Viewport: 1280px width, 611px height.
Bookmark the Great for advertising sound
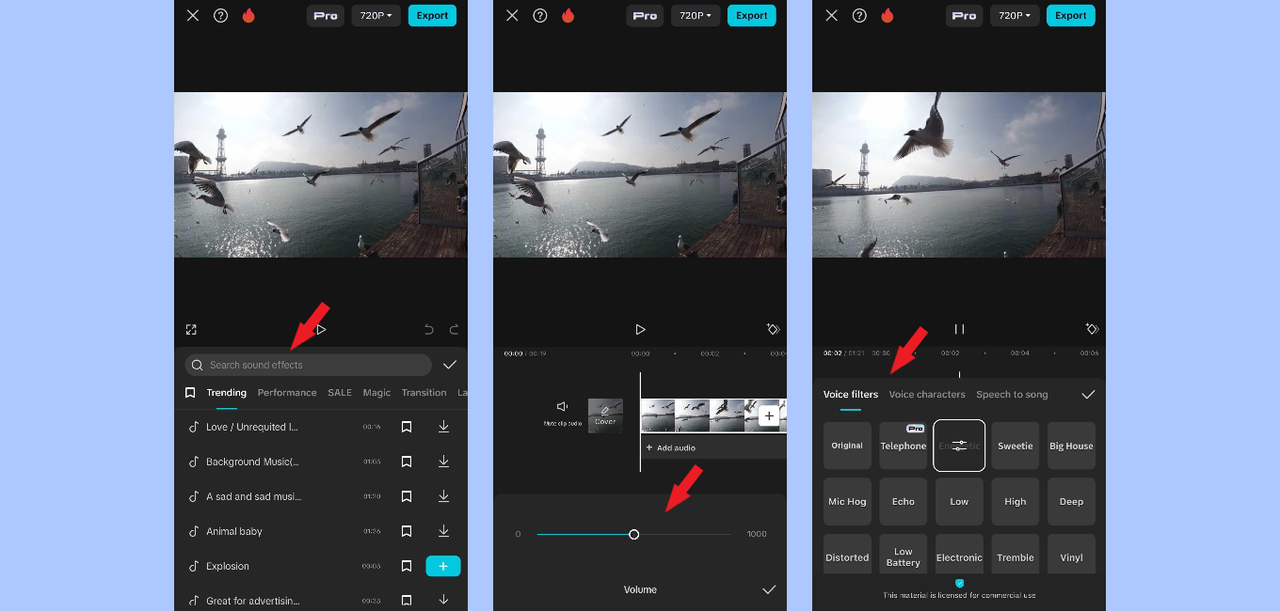click(x=406, y=600)
